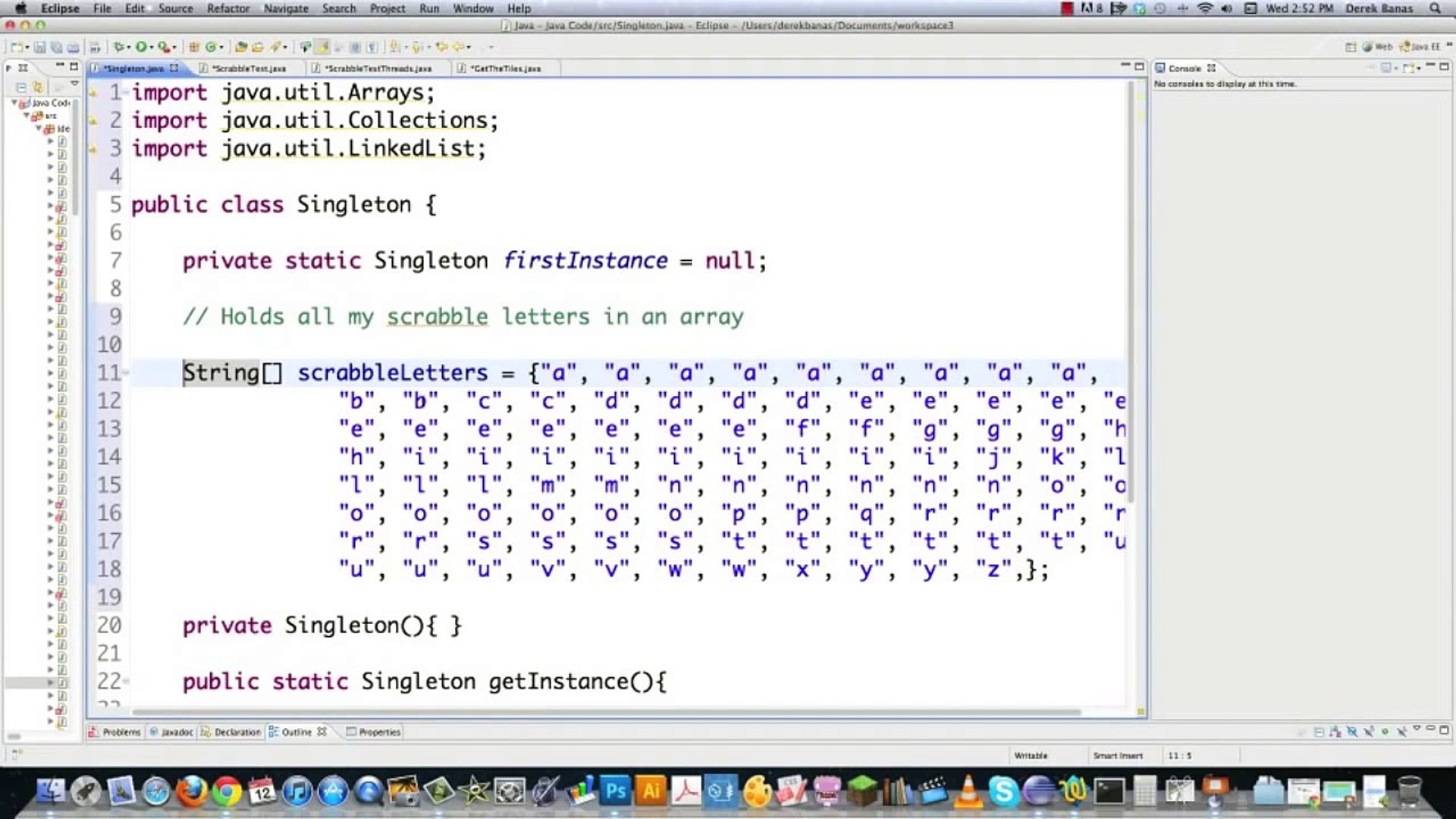Click the Save All toolbar icon
The height and width of the screenshot is (819, 1456).
pos(56,47)
